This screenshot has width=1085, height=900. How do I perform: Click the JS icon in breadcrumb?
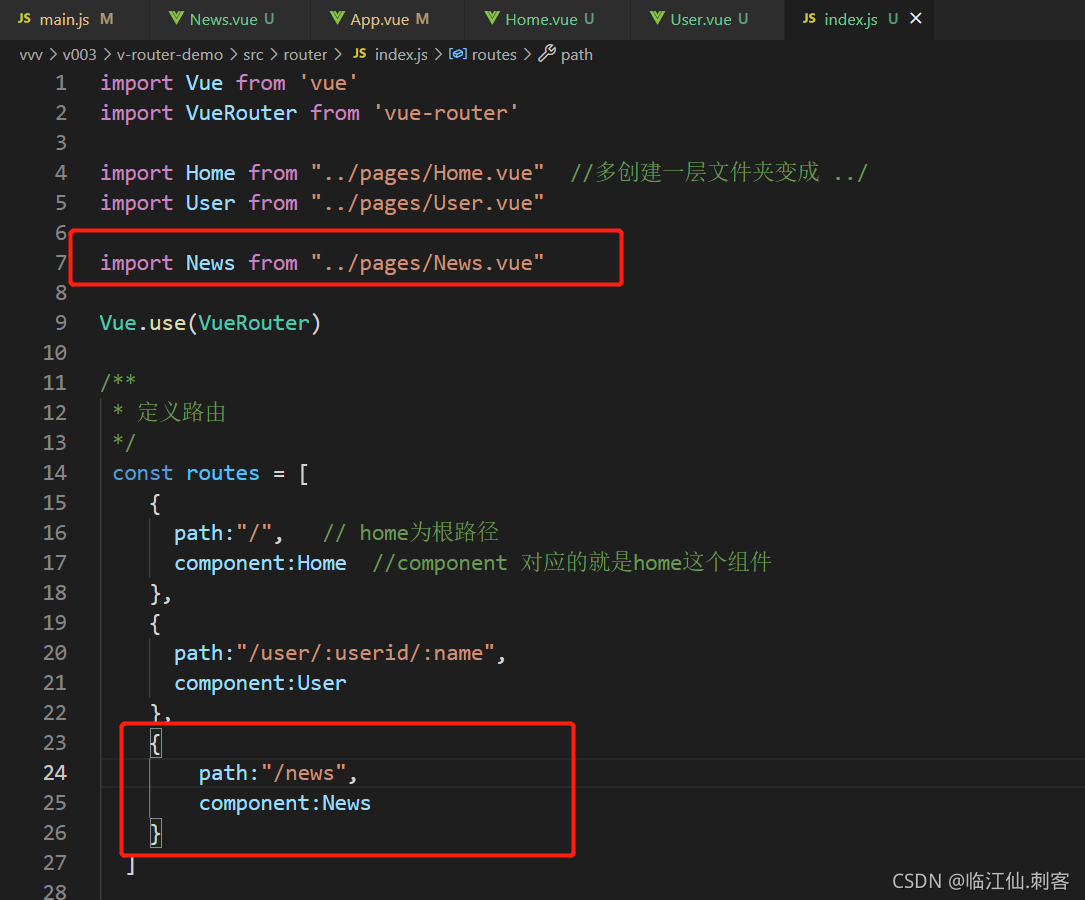point(360,53)
